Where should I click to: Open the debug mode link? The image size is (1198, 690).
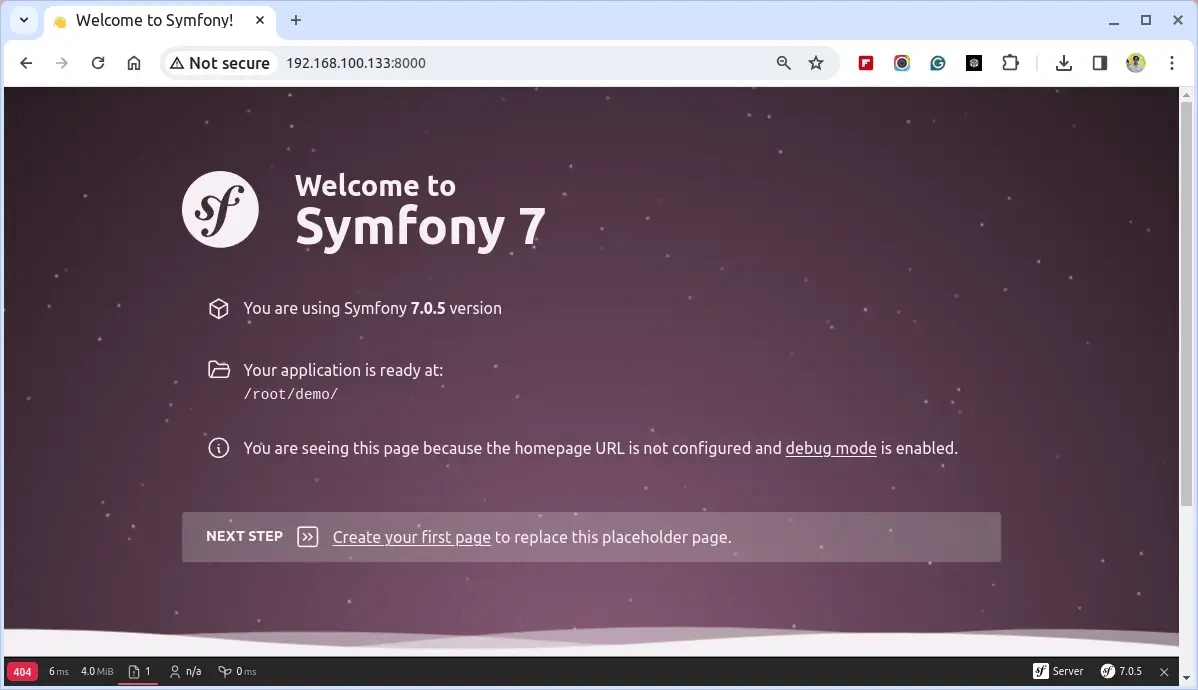coord(831,448)
